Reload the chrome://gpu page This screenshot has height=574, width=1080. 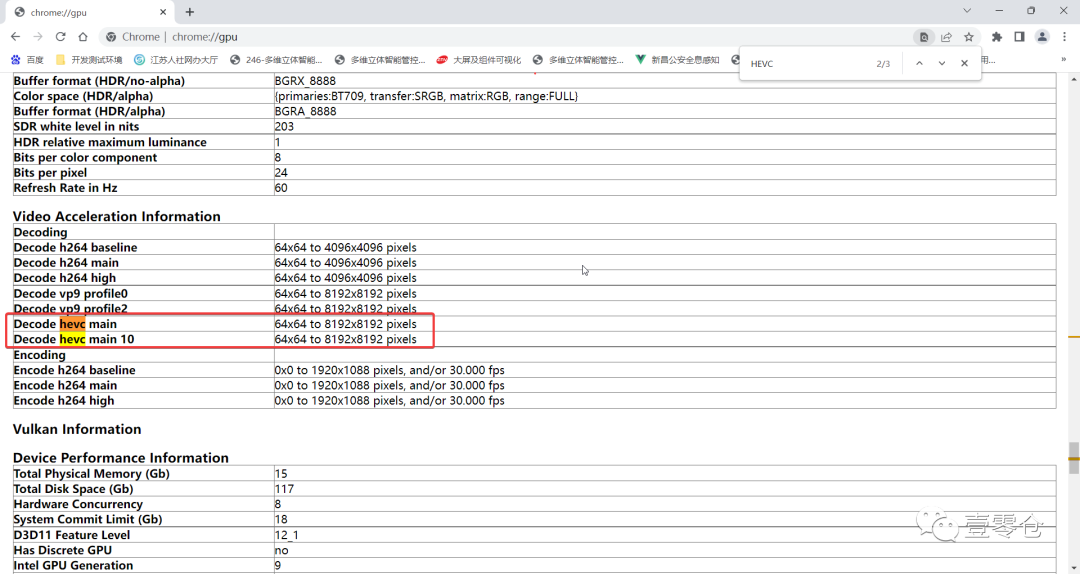(60, 37)
